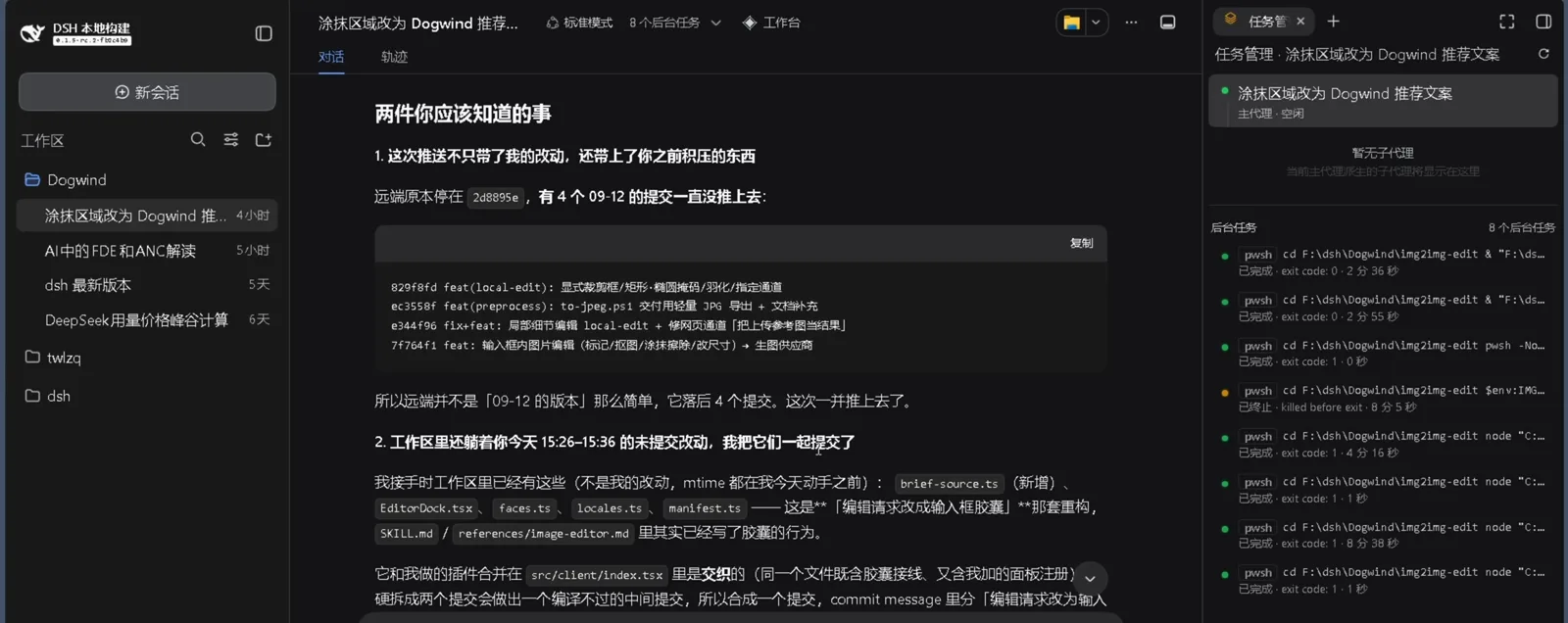This screenshot has height=623, width=1568.
Task: Select the 任务管理 panel tab
Action: tap(1265, 21)
